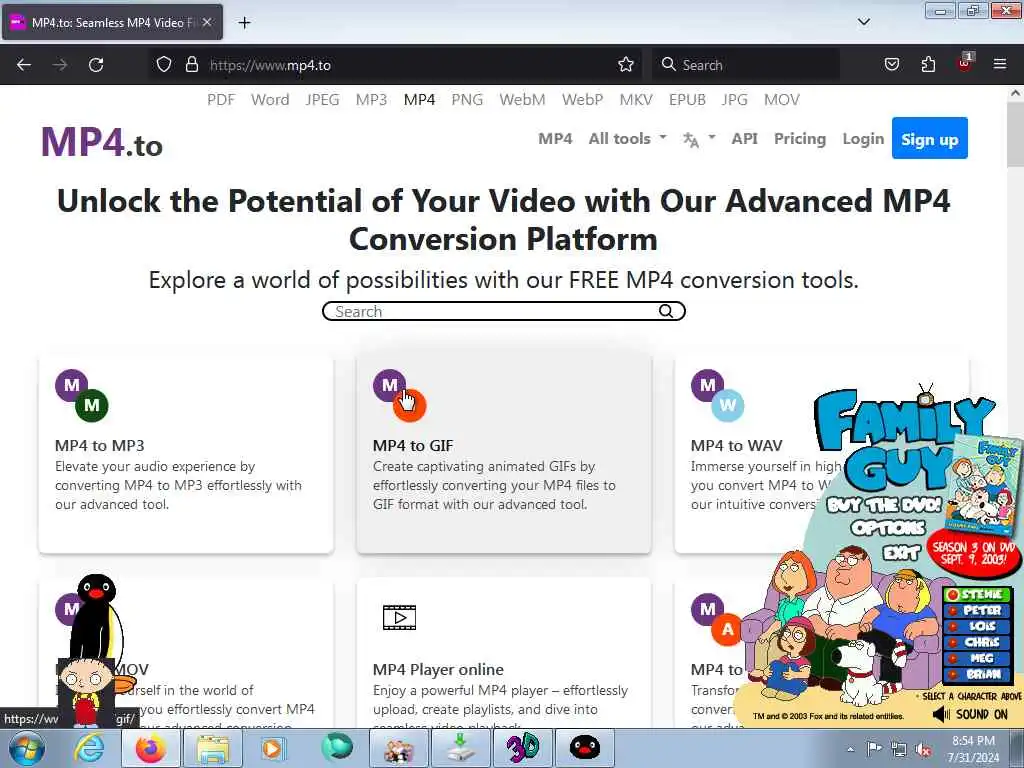The height and width of the screenshot is (768, 1024).
Task: Expand the All tools dropdown
Action: [628, 138]
